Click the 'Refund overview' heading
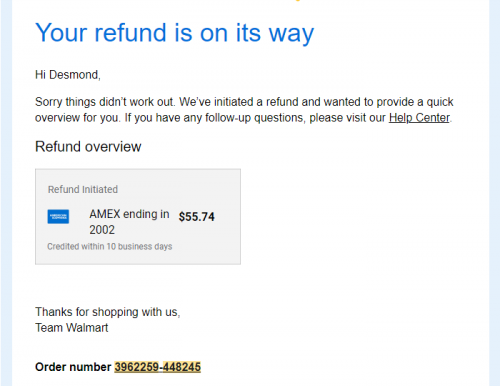Viewport: 500px width, 386px height. [x=88, y=147]
